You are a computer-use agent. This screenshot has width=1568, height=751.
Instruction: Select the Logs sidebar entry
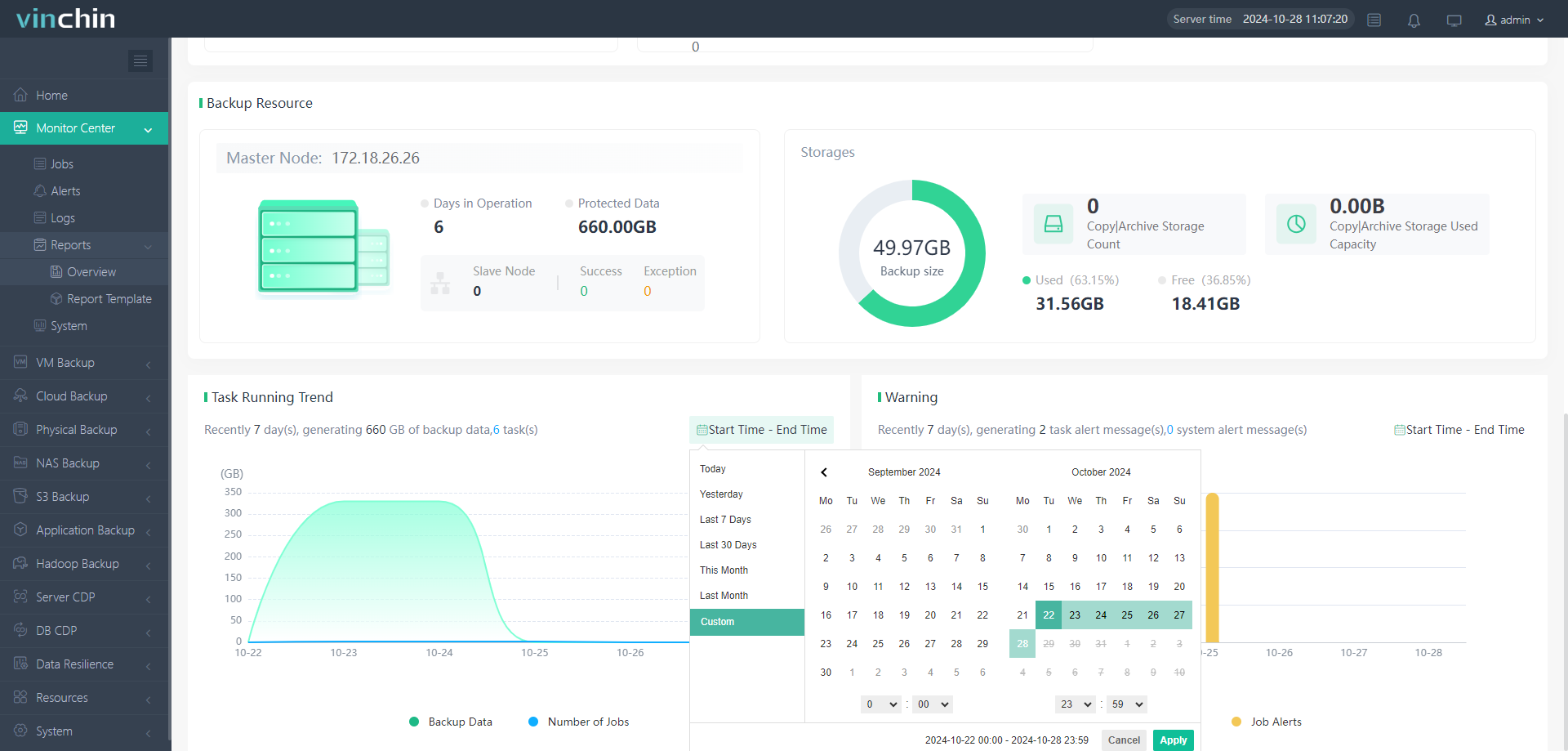pyautogui.click(x=61, y=217)
